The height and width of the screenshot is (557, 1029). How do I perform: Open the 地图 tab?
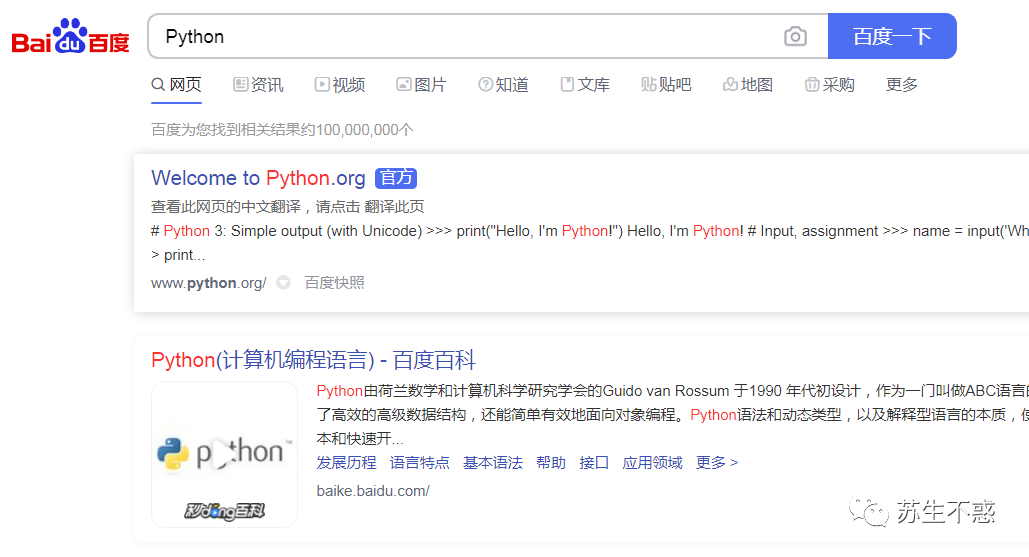[747, 85]
